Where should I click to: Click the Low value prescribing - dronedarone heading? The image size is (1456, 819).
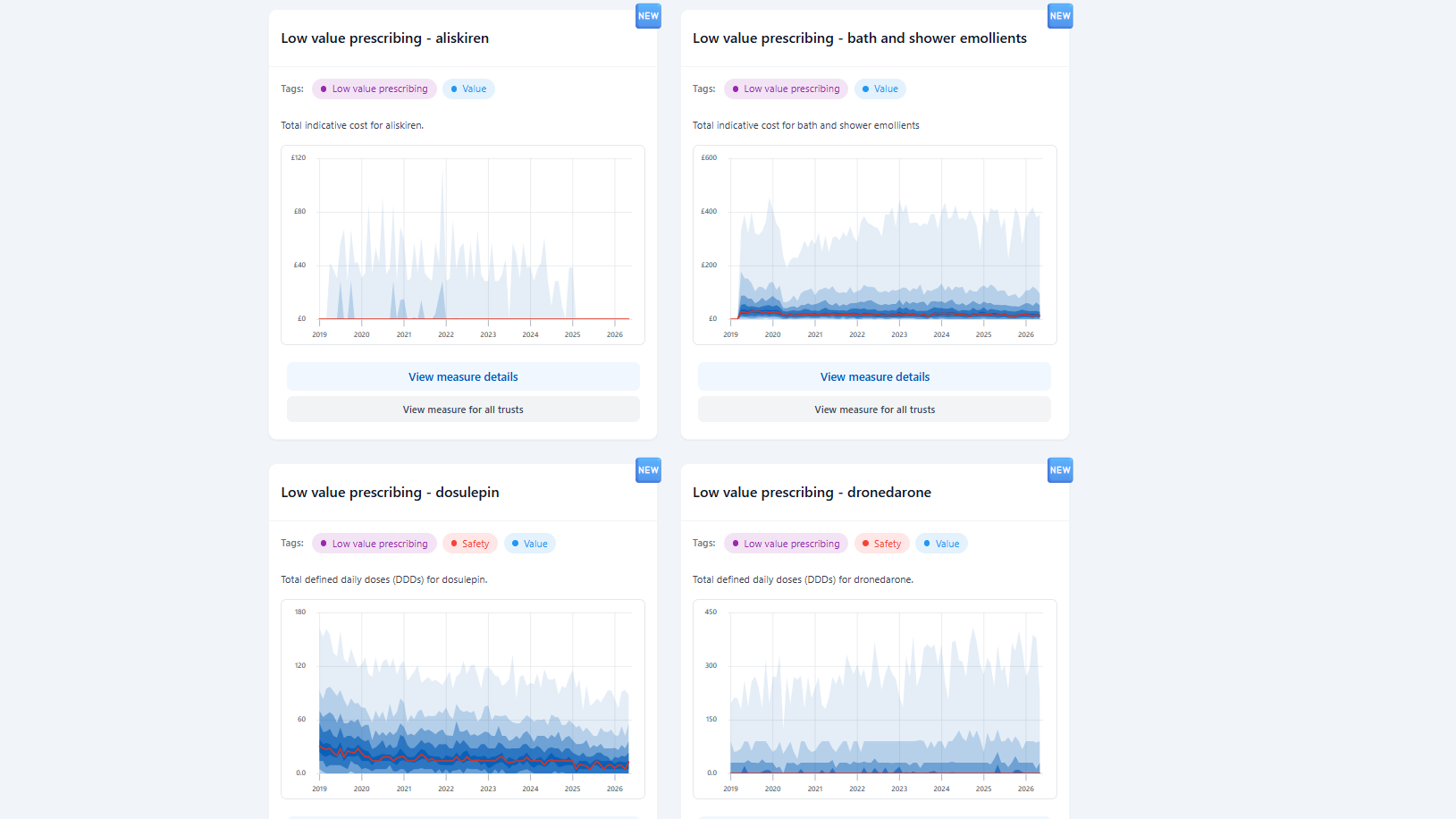click(812, 493)
